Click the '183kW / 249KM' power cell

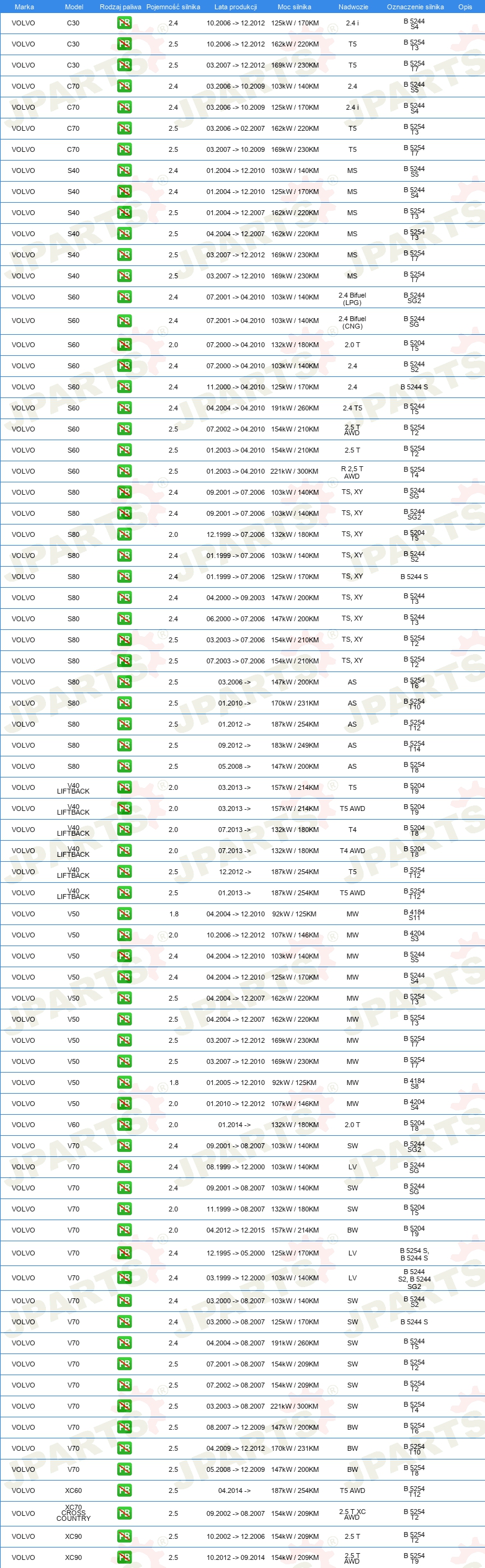(x=295, y=745)
